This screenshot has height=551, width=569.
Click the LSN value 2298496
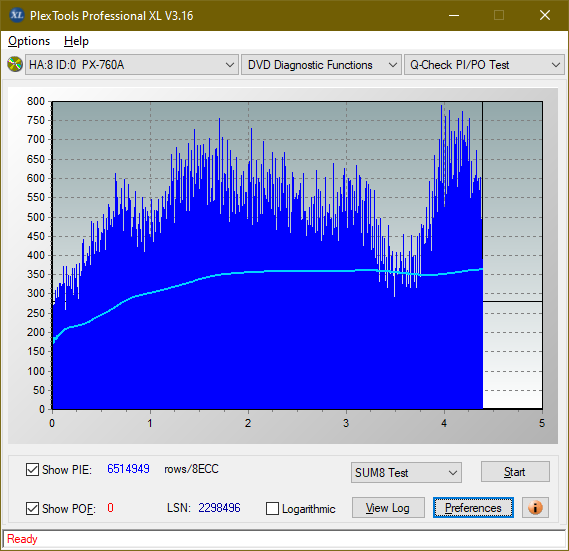[219, 508]
